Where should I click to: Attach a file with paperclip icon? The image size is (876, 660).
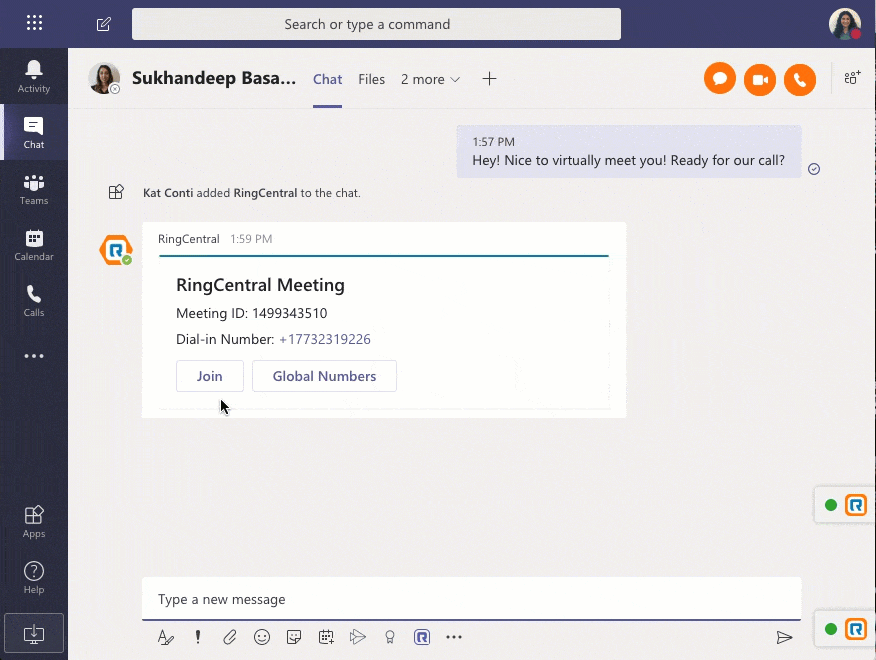[x=230, y=637]
